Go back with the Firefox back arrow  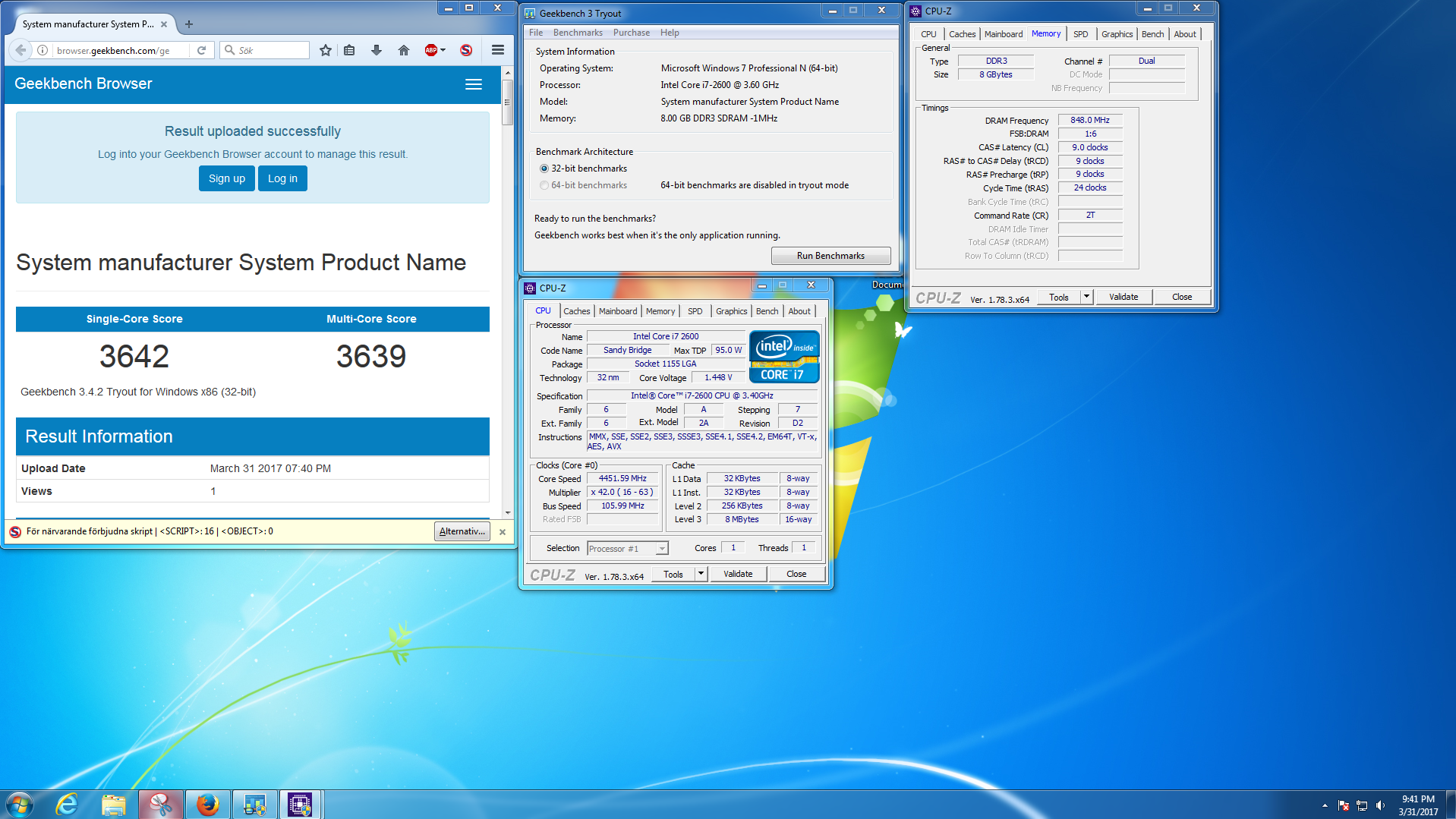click(x=20, y=50)
